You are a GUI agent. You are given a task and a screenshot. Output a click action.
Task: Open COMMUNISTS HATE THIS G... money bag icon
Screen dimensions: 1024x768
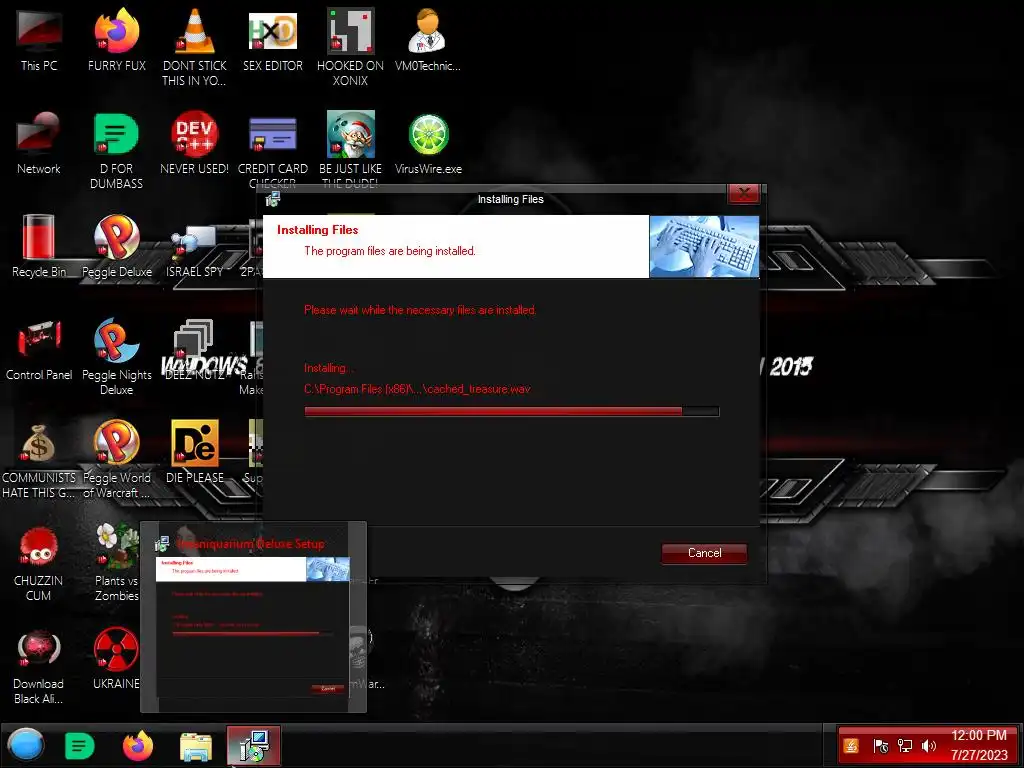[39, 460]
